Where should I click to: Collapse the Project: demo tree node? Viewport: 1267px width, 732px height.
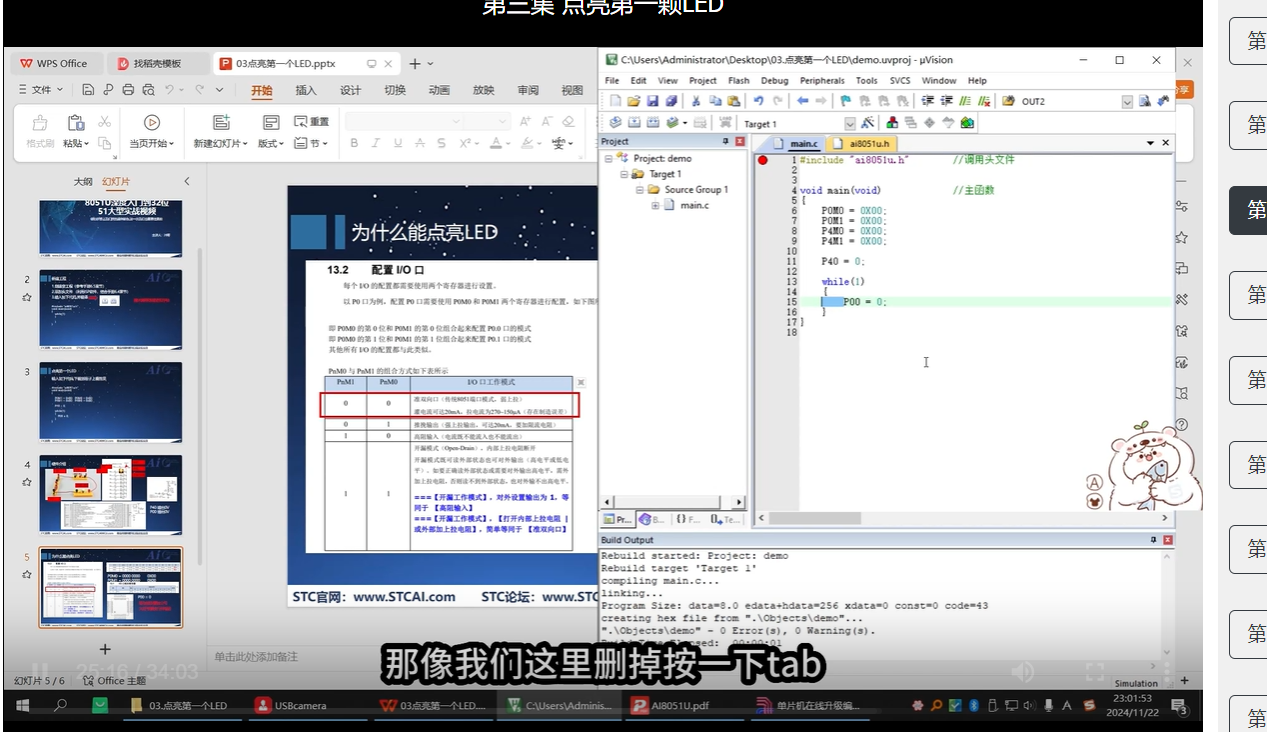pyautogui.click(x=608, y=159)
